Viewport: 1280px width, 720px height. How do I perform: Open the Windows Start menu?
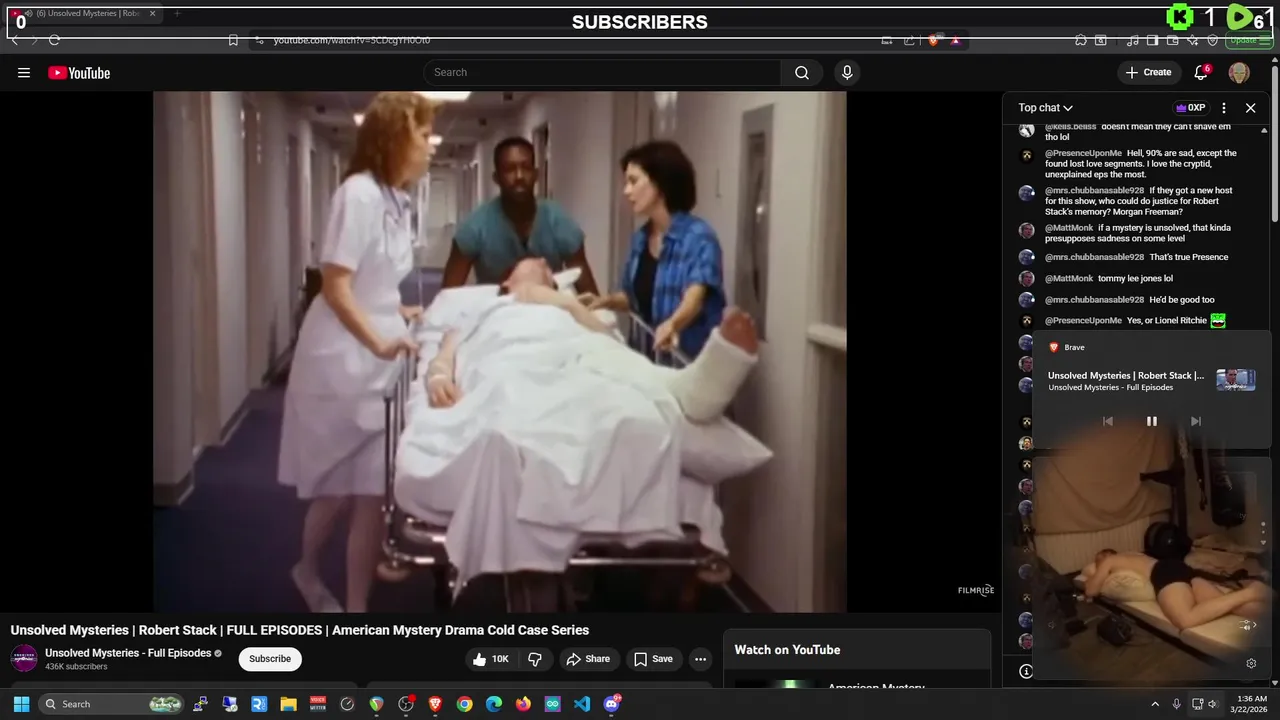21,704
